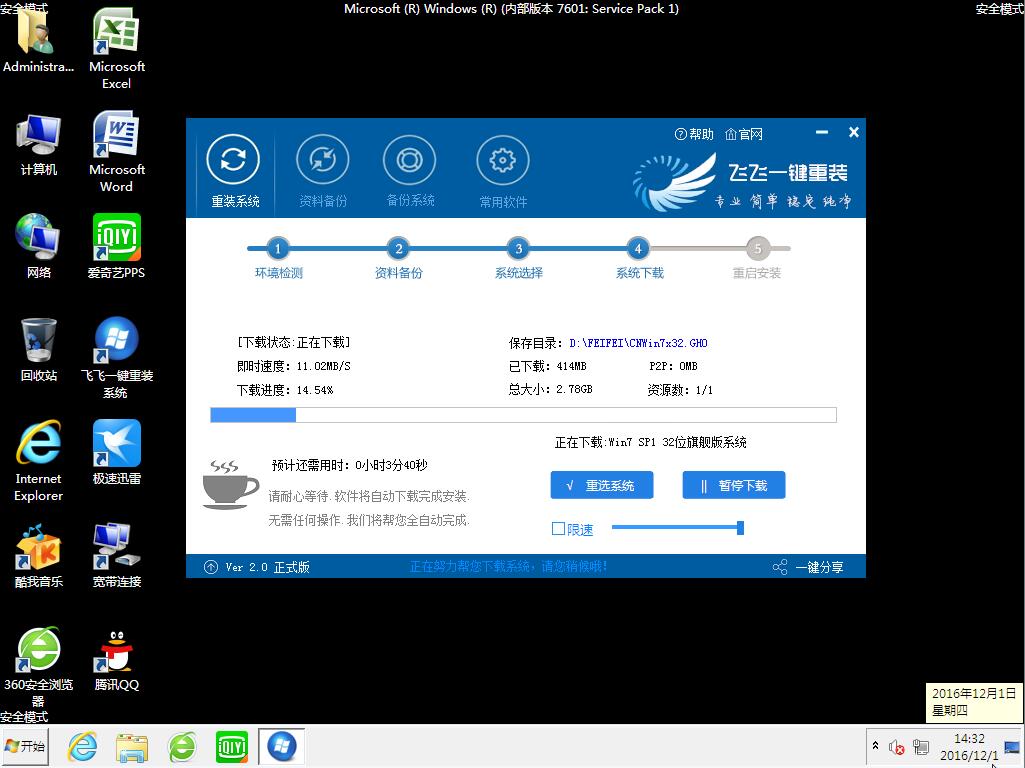Select the 重装系统 (Reinstall System) toolbar icon
1025x768 pixels.
[234, 170]
